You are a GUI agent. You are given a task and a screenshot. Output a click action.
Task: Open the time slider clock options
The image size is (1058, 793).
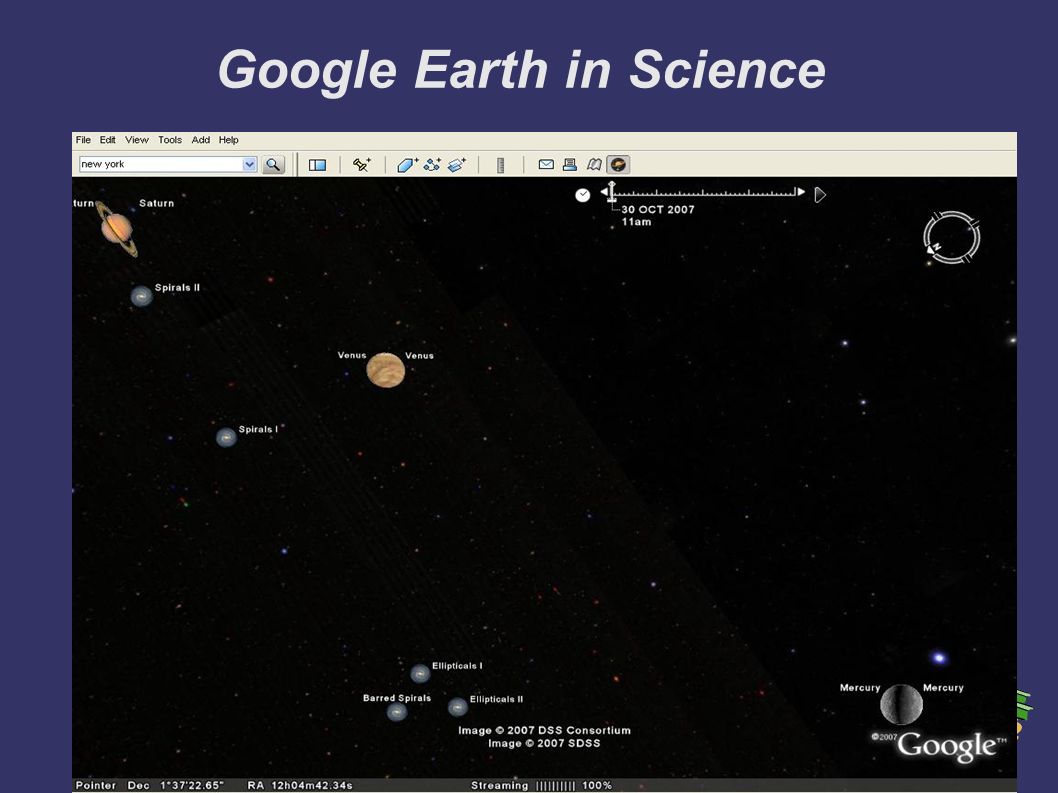coord(582,195)
